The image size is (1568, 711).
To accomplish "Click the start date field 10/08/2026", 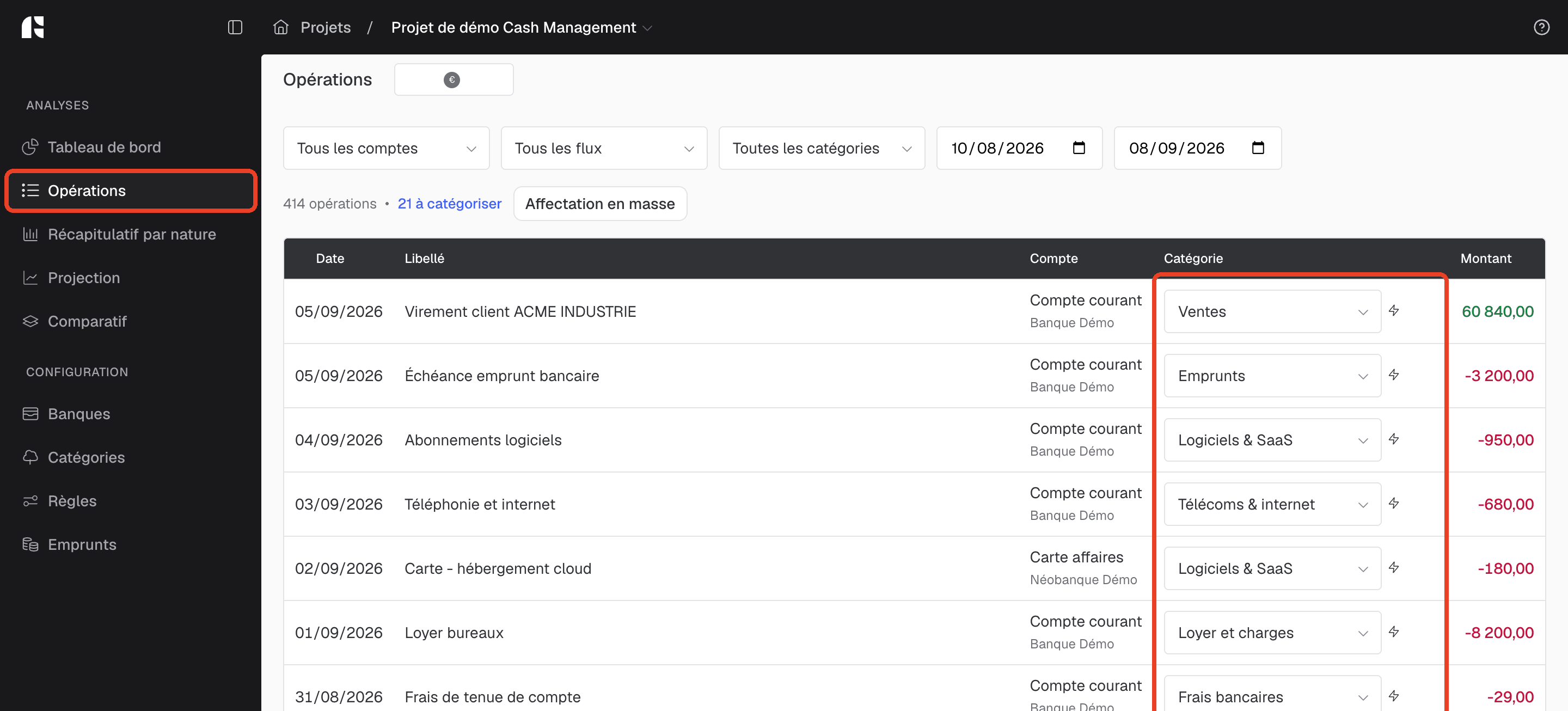I will coord(1019,148).
